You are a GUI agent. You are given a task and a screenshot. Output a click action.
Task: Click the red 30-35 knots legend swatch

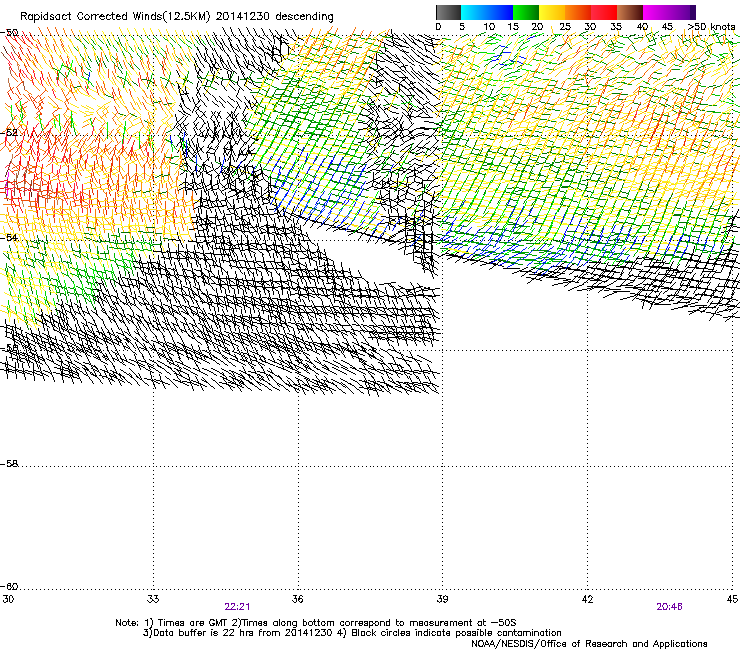point(604,12)
